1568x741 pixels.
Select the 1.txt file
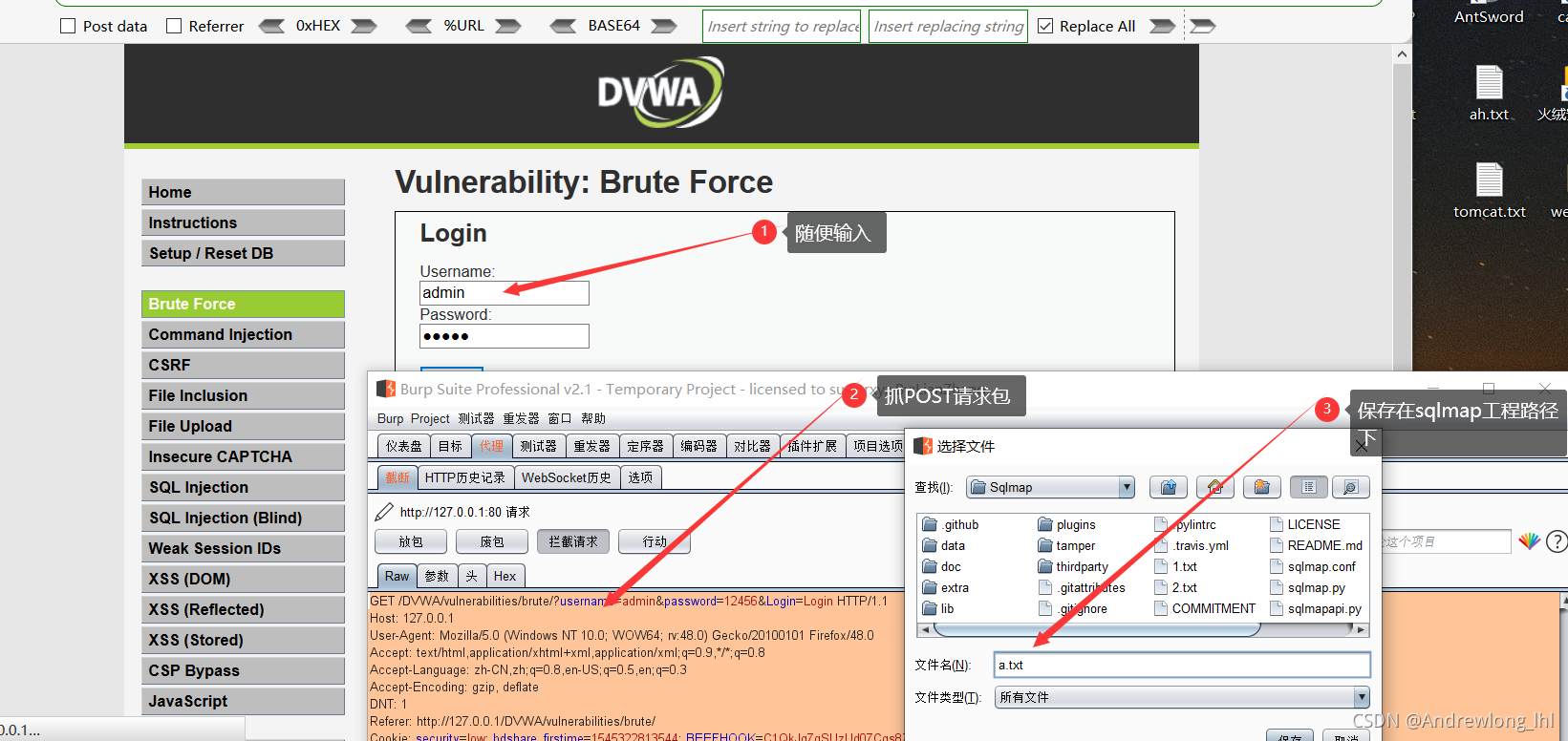click(x=1175, y=566)
